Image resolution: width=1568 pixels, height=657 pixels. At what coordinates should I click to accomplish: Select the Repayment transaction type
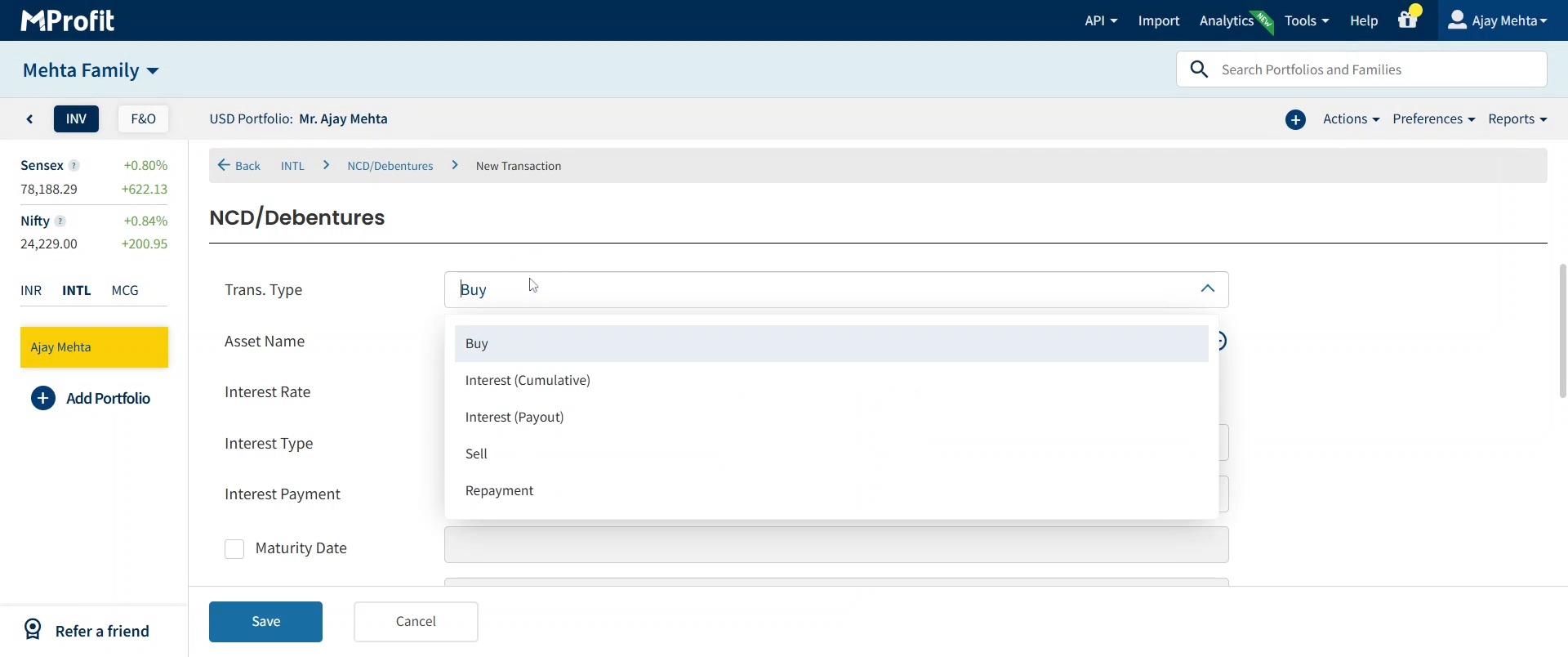[x=831, y=491]
